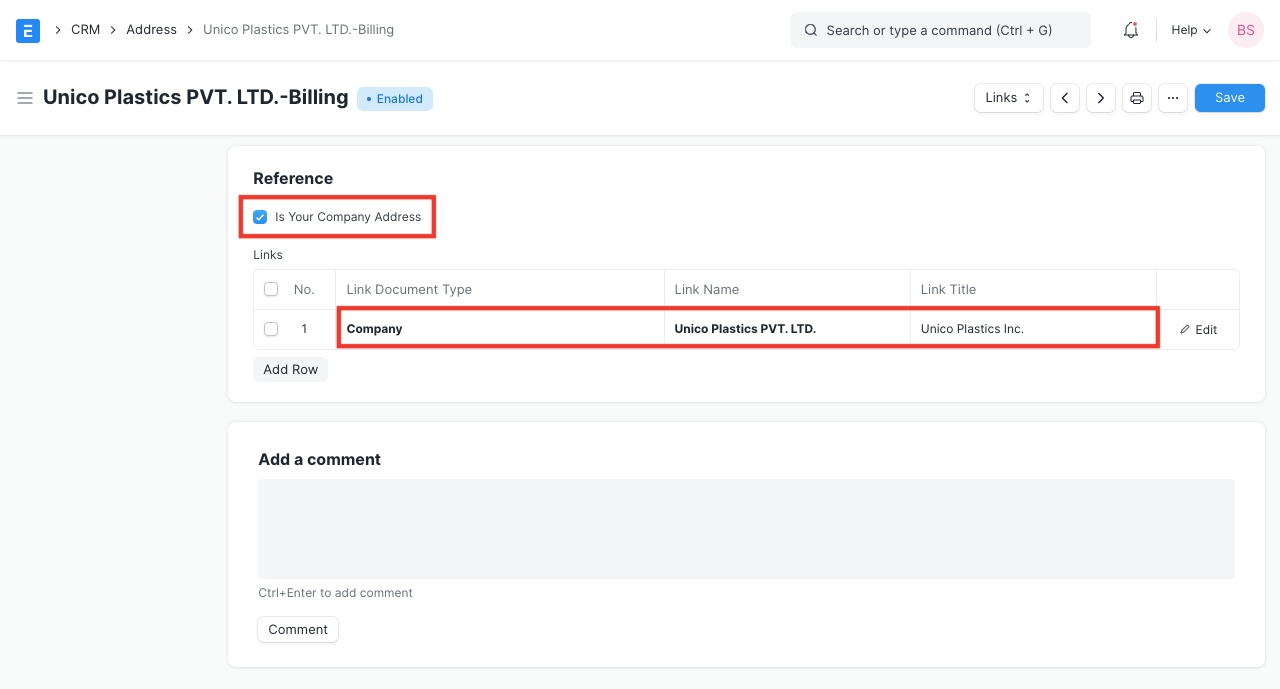
Task: Navigate to CRM in the breadcrumb
Action: (x=85, y=30)
